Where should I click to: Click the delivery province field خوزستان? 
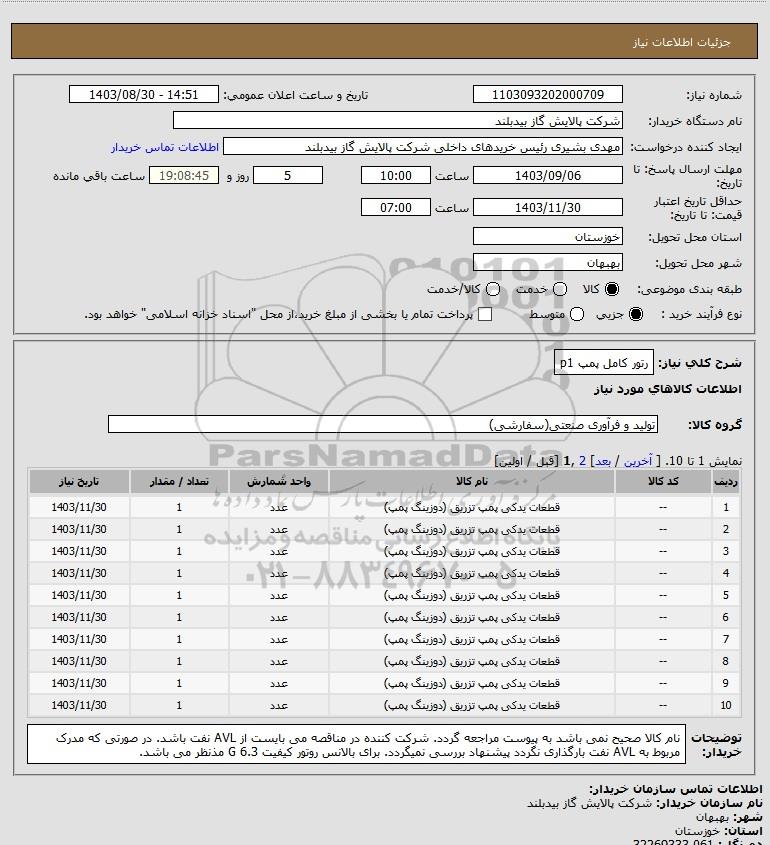547,237
